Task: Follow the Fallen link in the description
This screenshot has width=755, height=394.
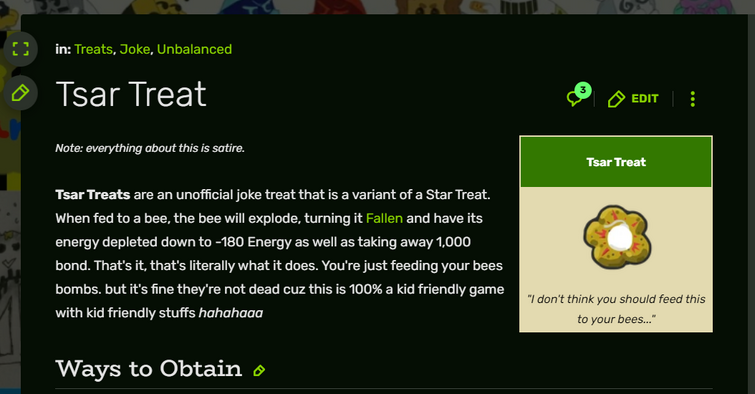Action: tap(384, 218)
